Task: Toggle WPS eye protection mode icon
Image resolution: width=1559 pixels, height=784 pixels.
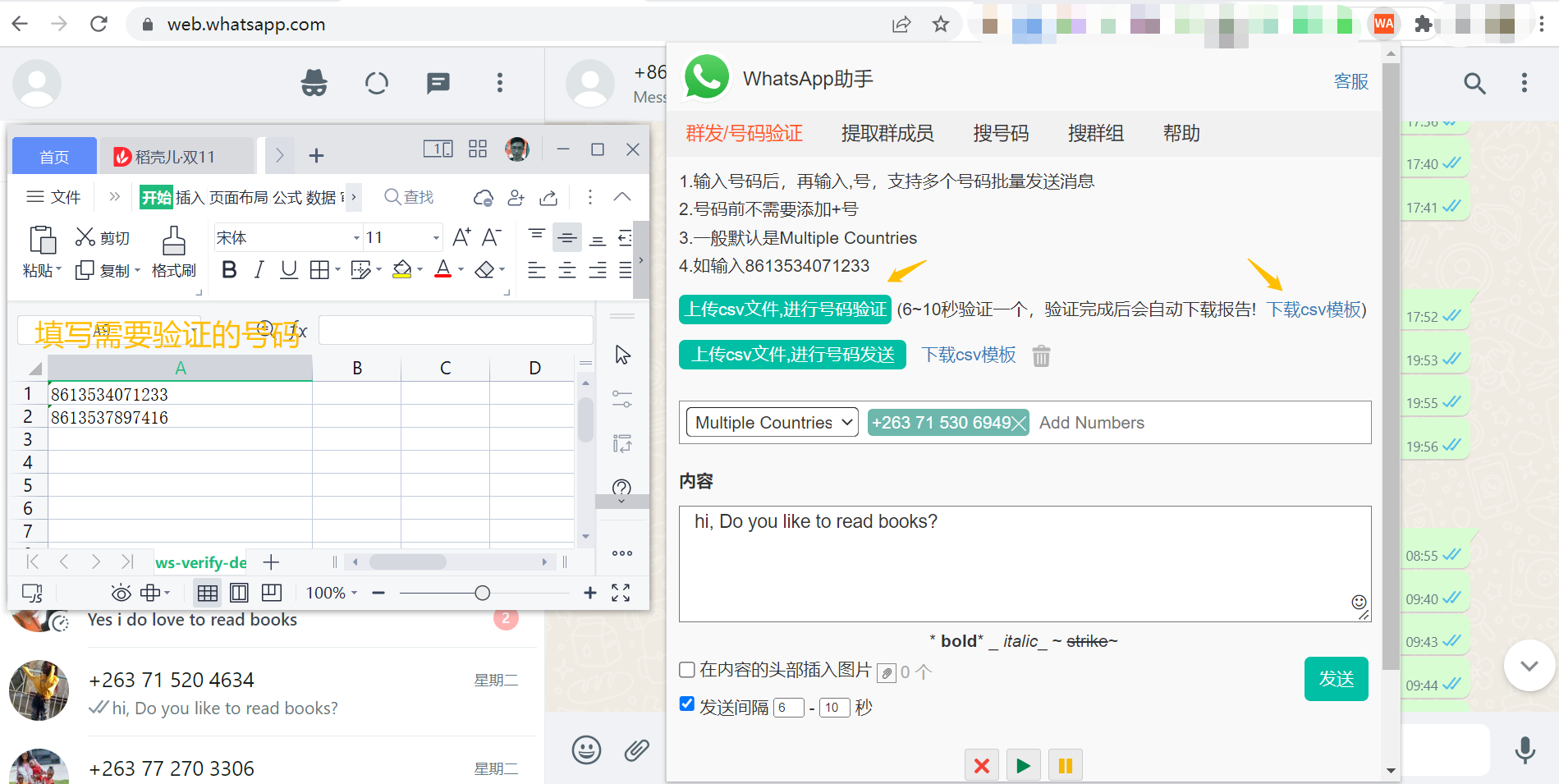Action: click(121, 593)
